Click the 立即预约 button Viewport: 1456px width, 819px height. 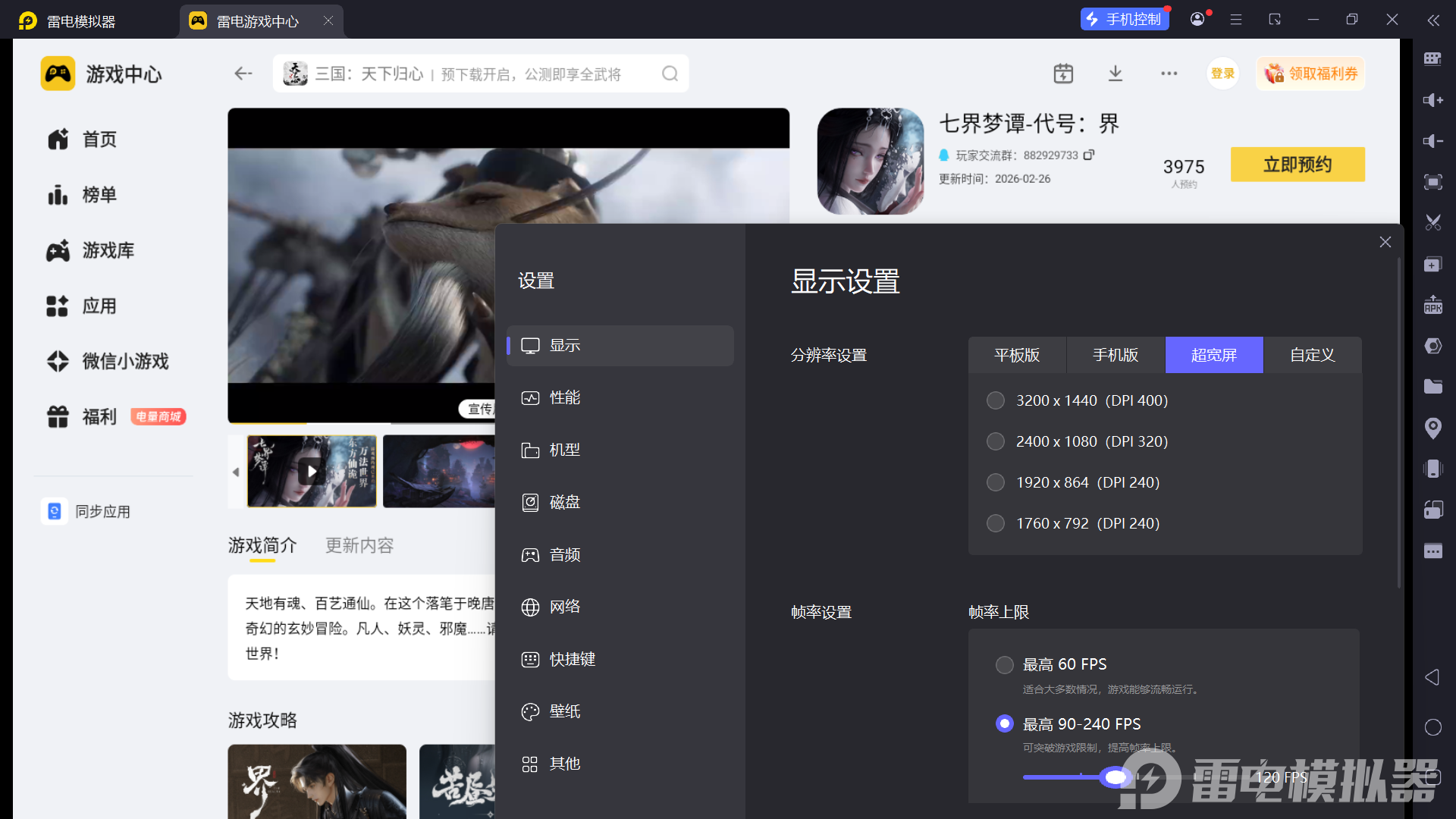[x=1297, y=165]
